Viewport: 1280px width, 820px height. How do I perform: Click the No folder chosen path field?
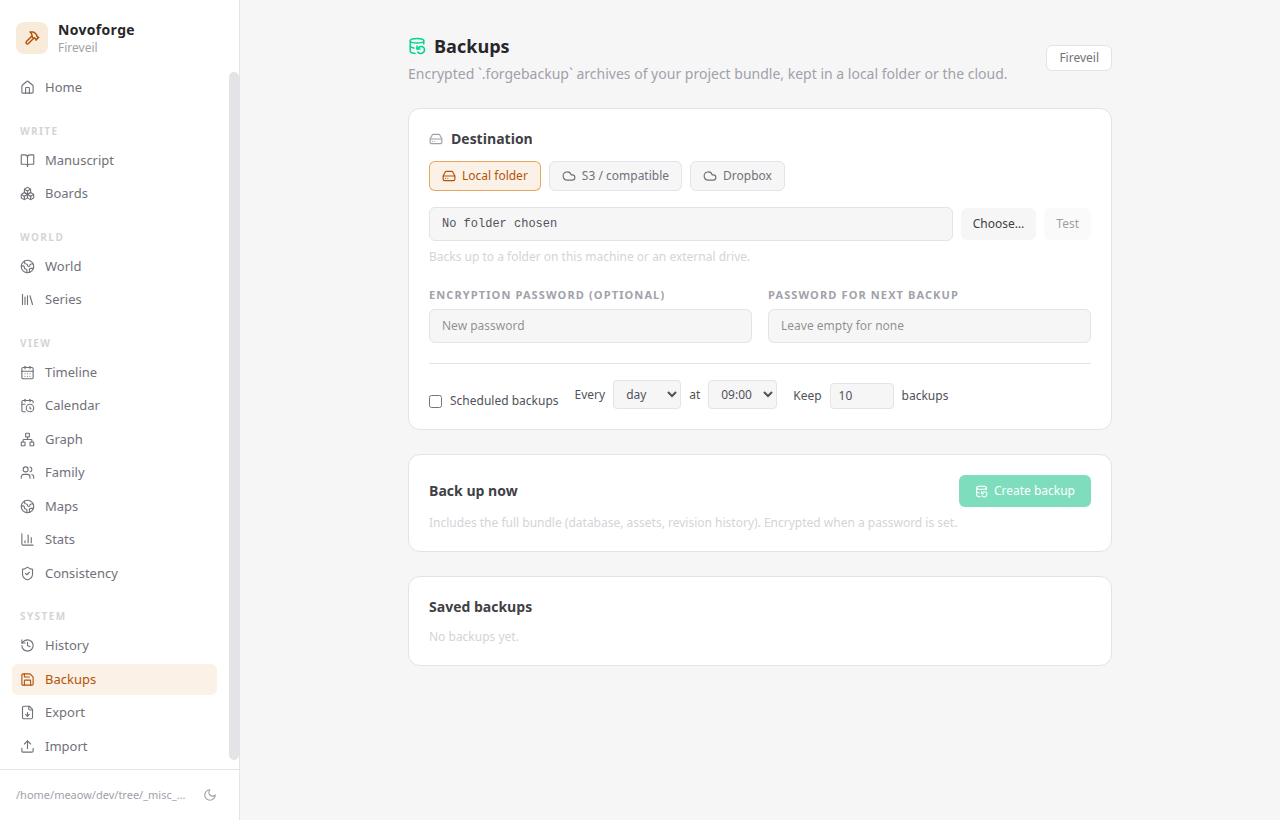(691, 224)
